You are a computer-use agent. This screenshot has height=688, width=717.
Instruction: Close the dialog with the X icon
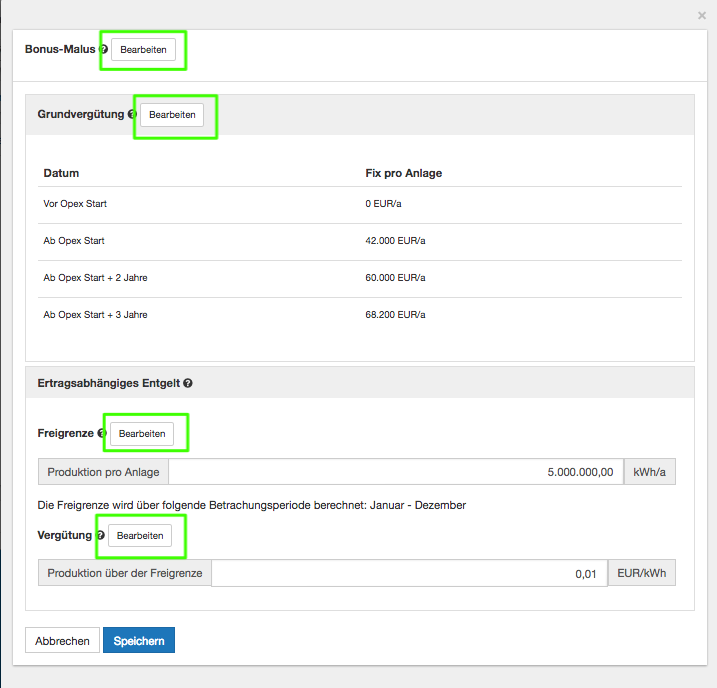pyautogui.click(x=701, y=16)
